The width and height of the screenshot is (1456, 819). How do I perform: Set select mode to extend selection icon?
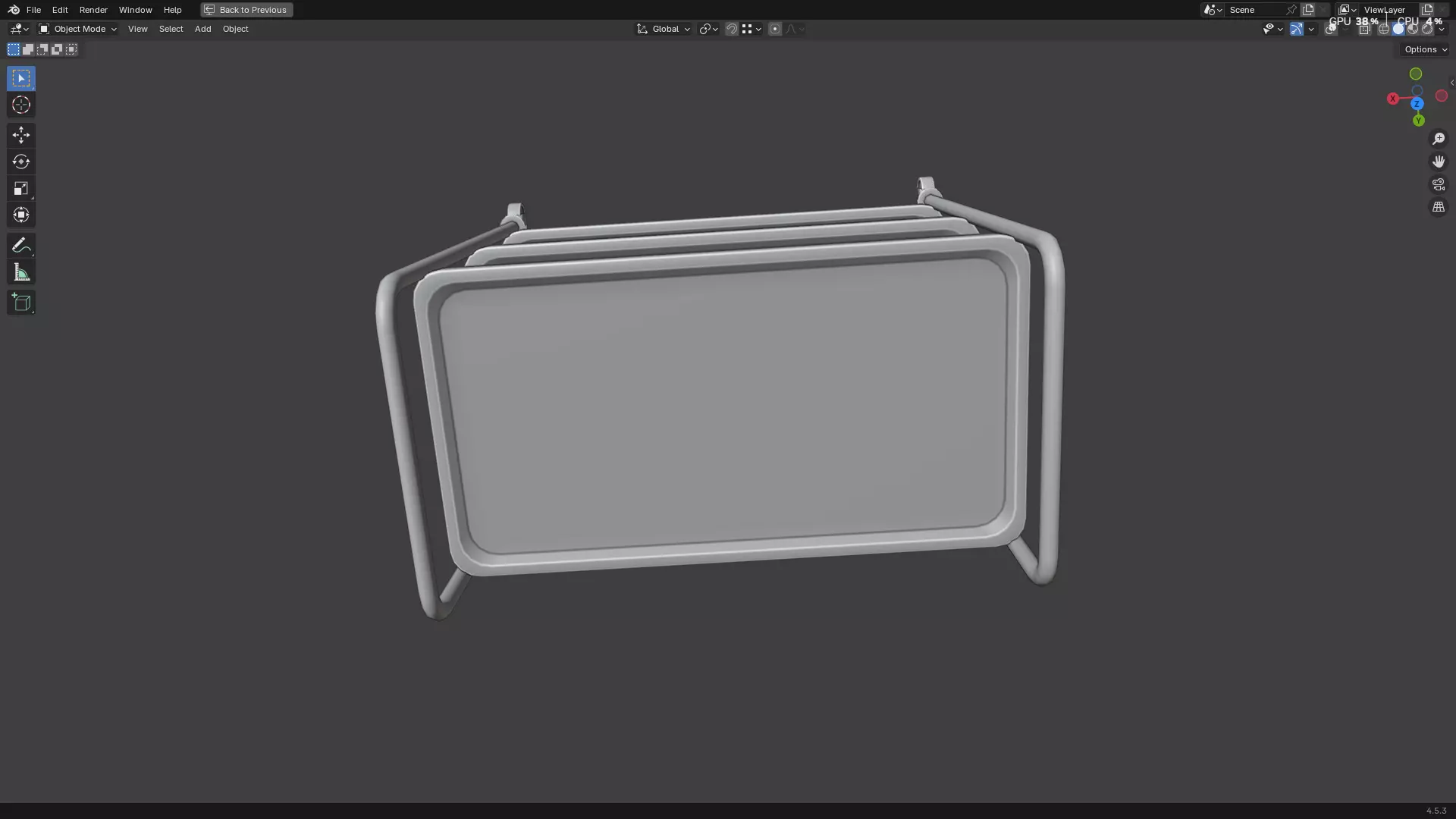pyautogui.click(x=28, y=49)
